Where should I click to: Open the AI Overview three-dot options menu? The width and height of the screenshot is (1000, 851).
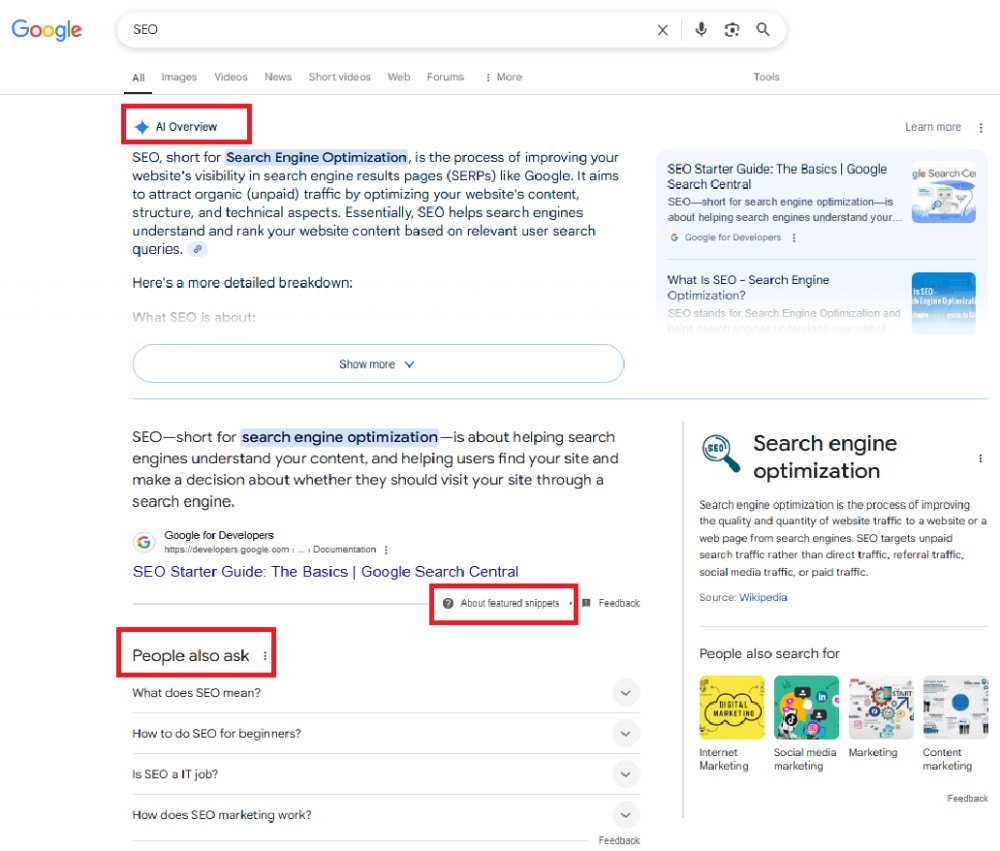tap(981, 128)
